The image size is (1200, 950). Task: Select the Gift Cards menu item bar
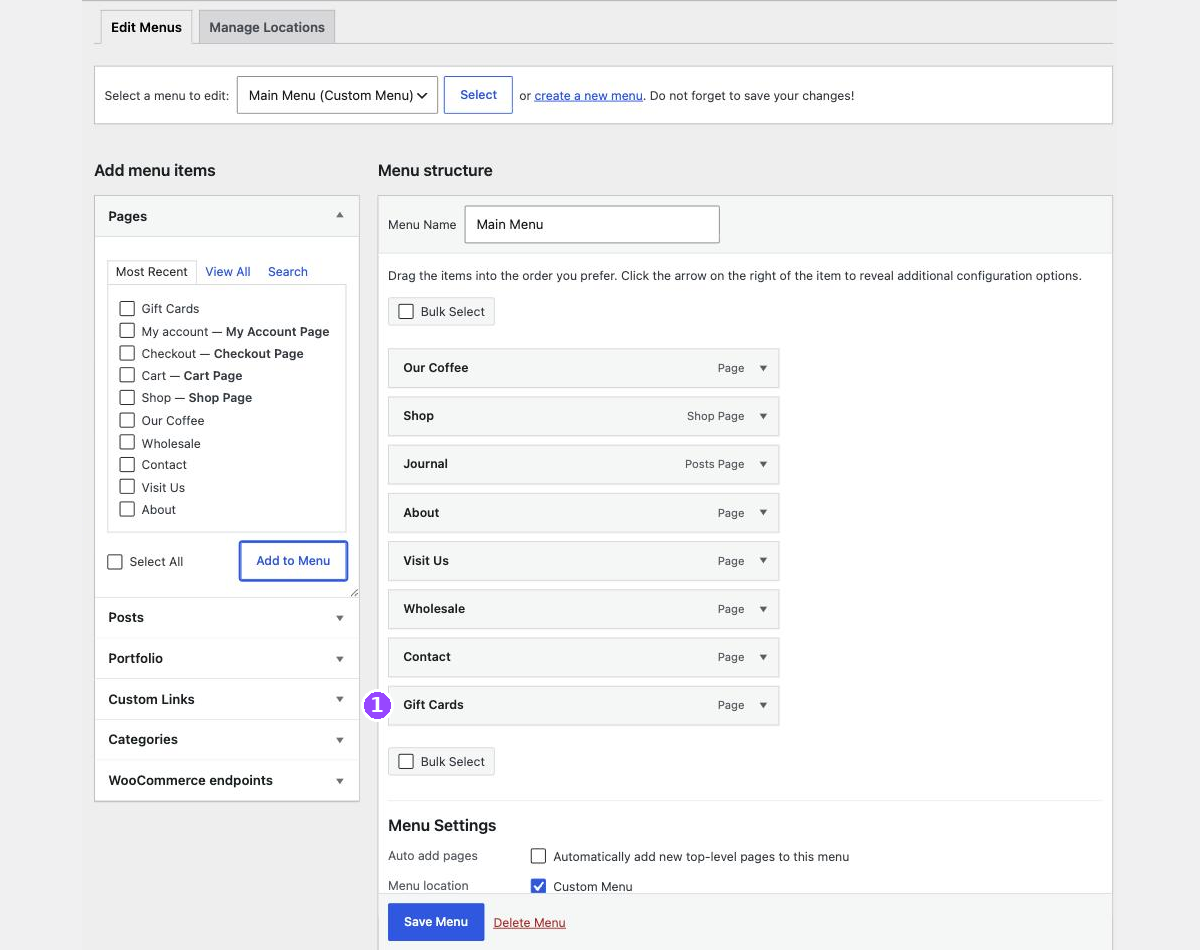click(583, 705)
